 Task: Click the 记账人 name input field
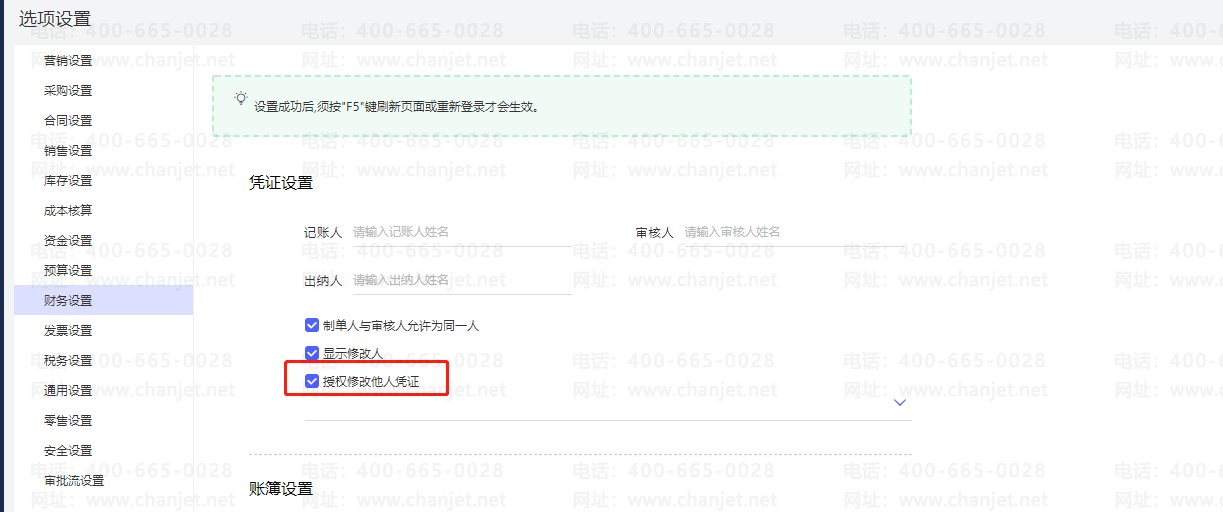[461, 232]
